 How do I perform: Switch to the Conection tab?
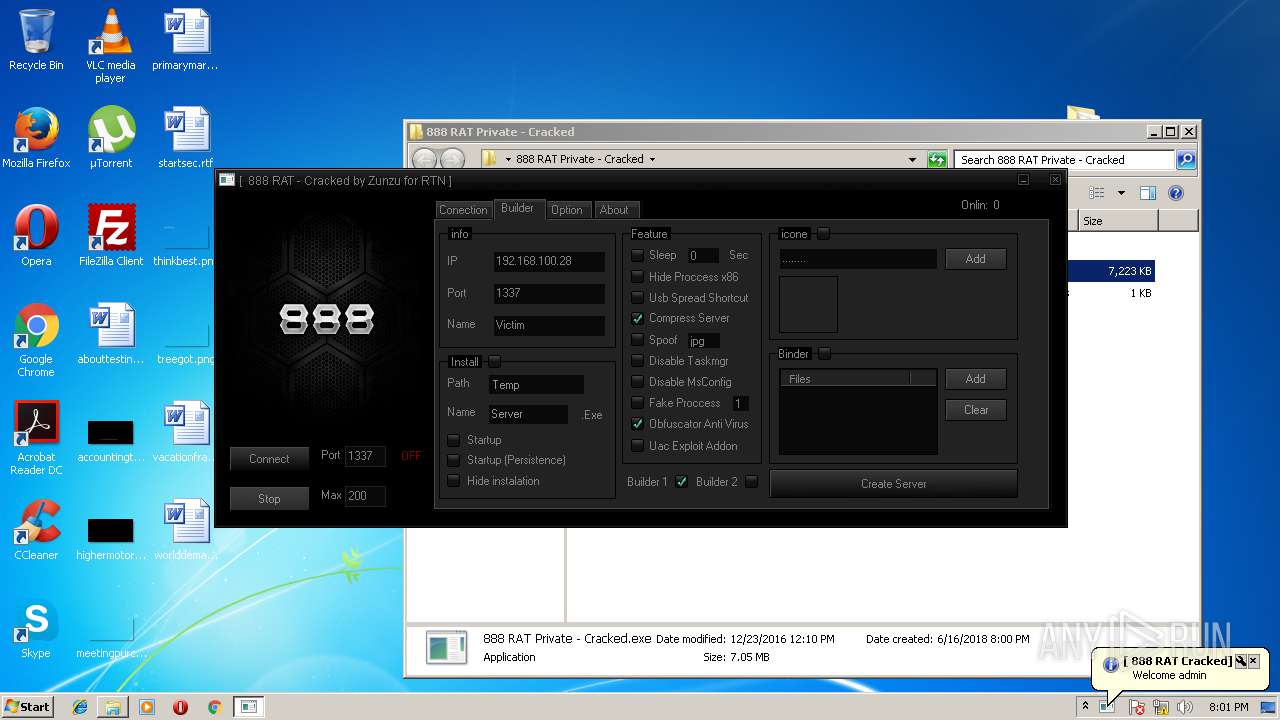point(463,210)
